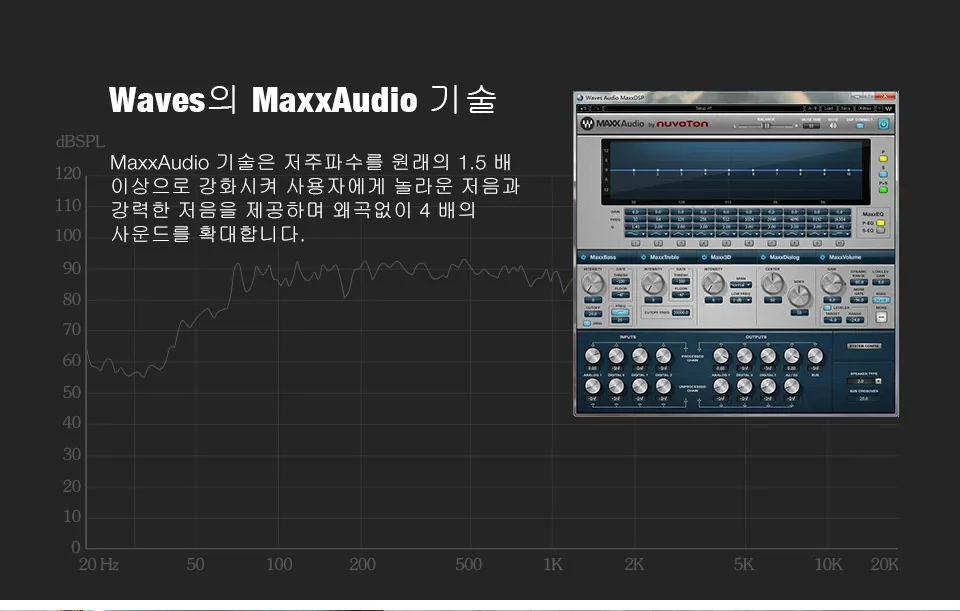Open band 5 filter shape dropdown
Image resolution: width=960 pixels, height=611 pixels.
(726, 234)
